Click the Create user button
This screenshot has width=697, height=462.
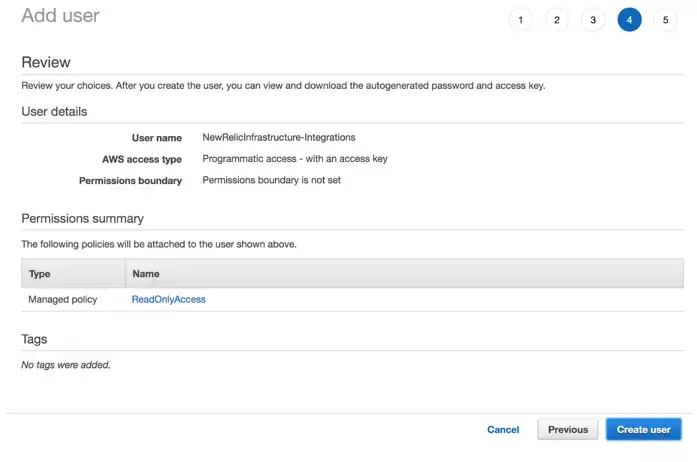point(643,429)
